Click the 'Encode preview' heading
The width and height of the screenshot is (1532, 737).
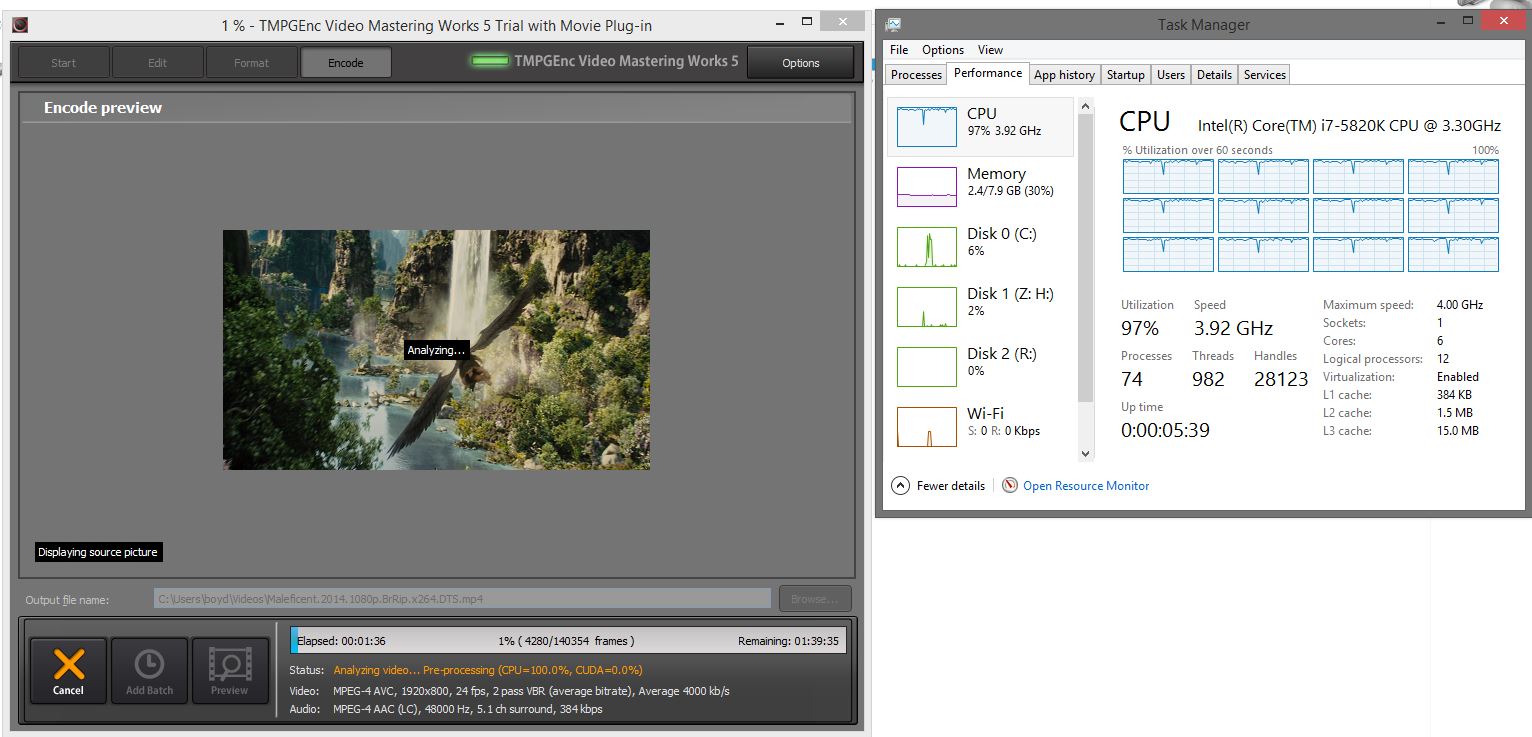(x=103, y=108)
